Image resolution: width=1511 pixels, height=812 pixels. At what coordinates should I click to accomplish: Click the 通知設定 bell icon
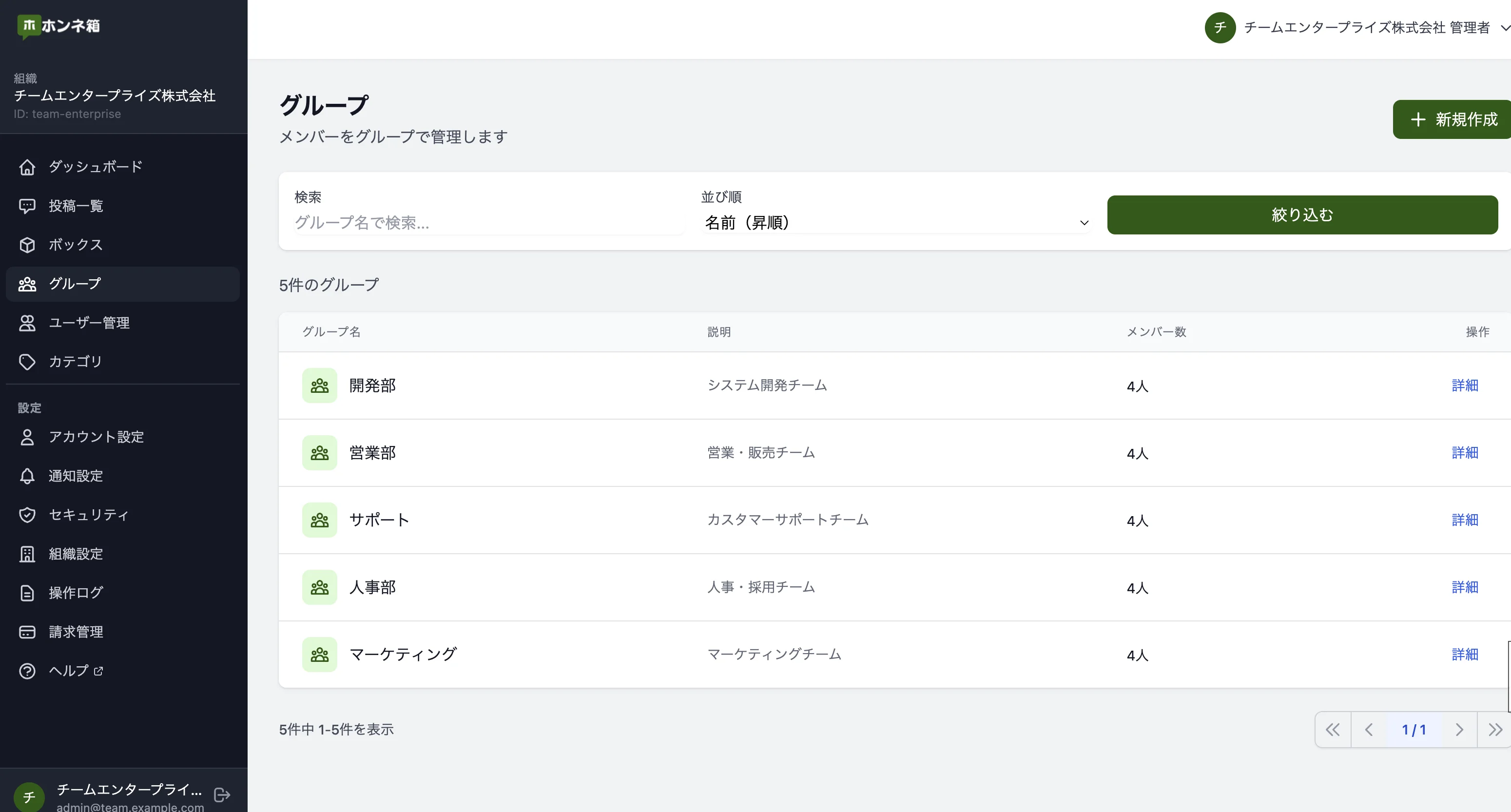(x=28, y=476)
